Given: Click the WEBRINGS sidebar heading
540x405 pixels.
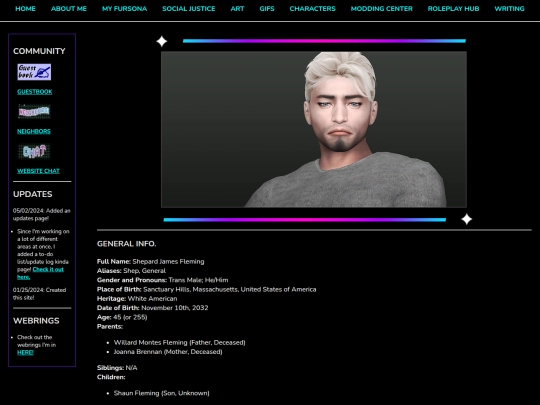Looking at the screenshot, I should 36,321.
